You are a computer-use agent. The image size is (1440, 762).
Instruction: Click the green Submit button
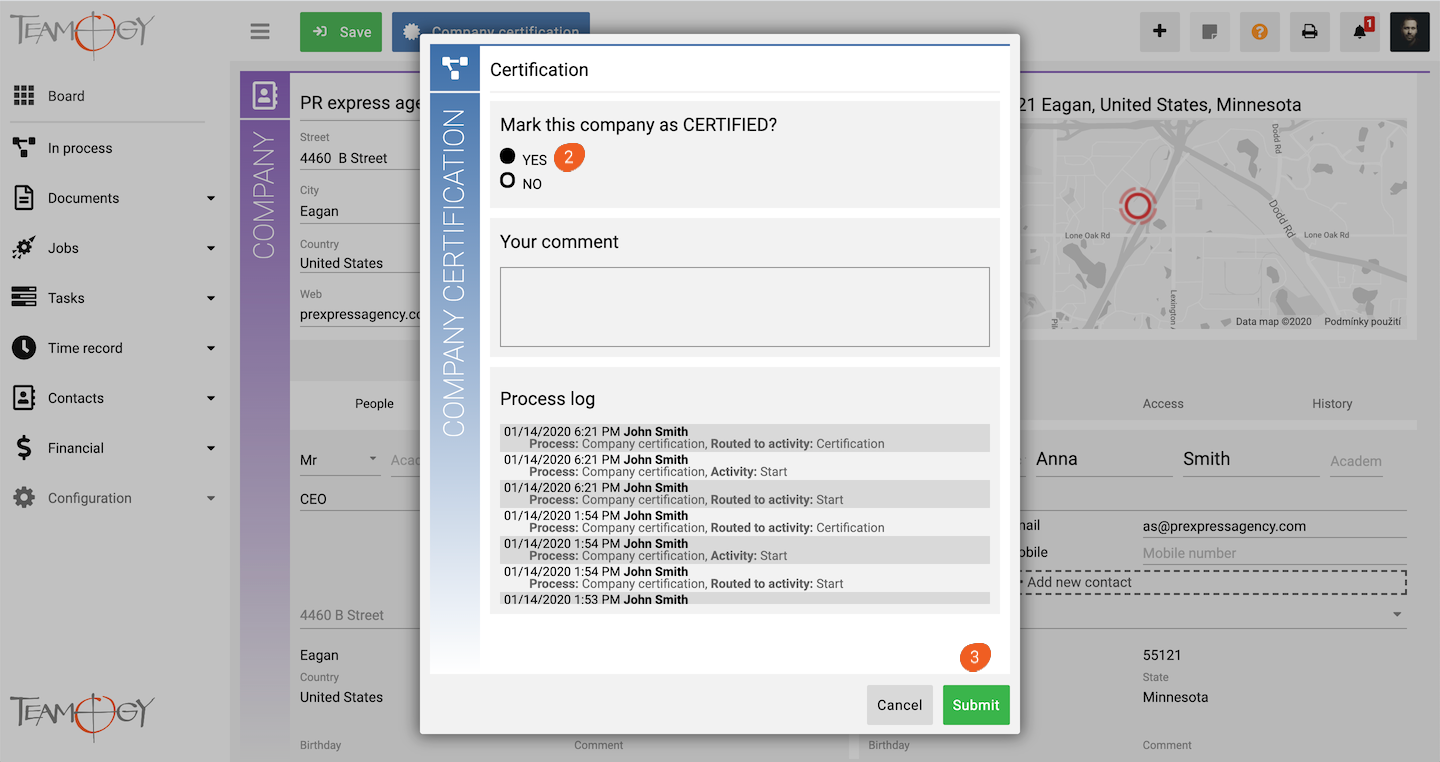(976, 705)
